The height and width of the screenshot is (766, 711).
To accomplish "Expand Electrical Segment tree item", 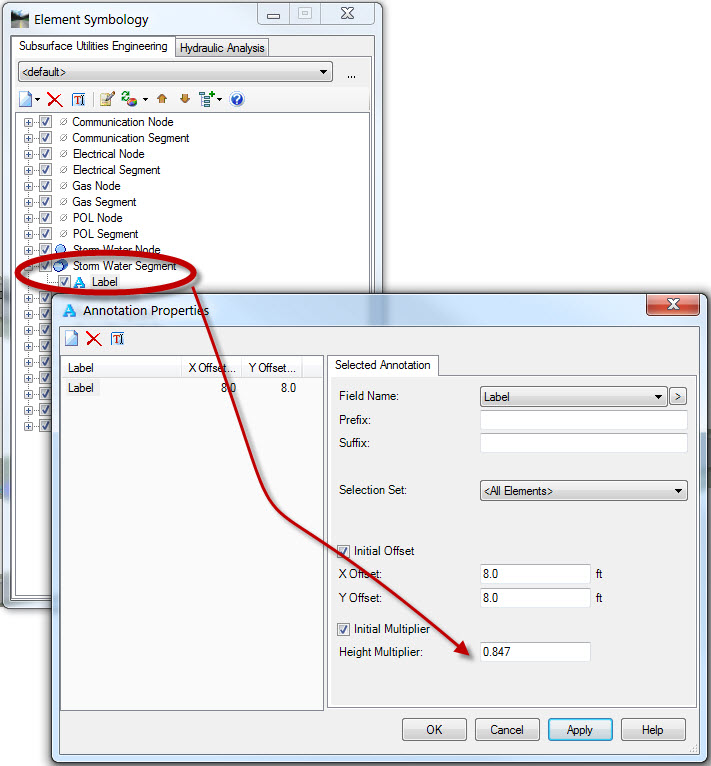I will [x=28, y=170].
